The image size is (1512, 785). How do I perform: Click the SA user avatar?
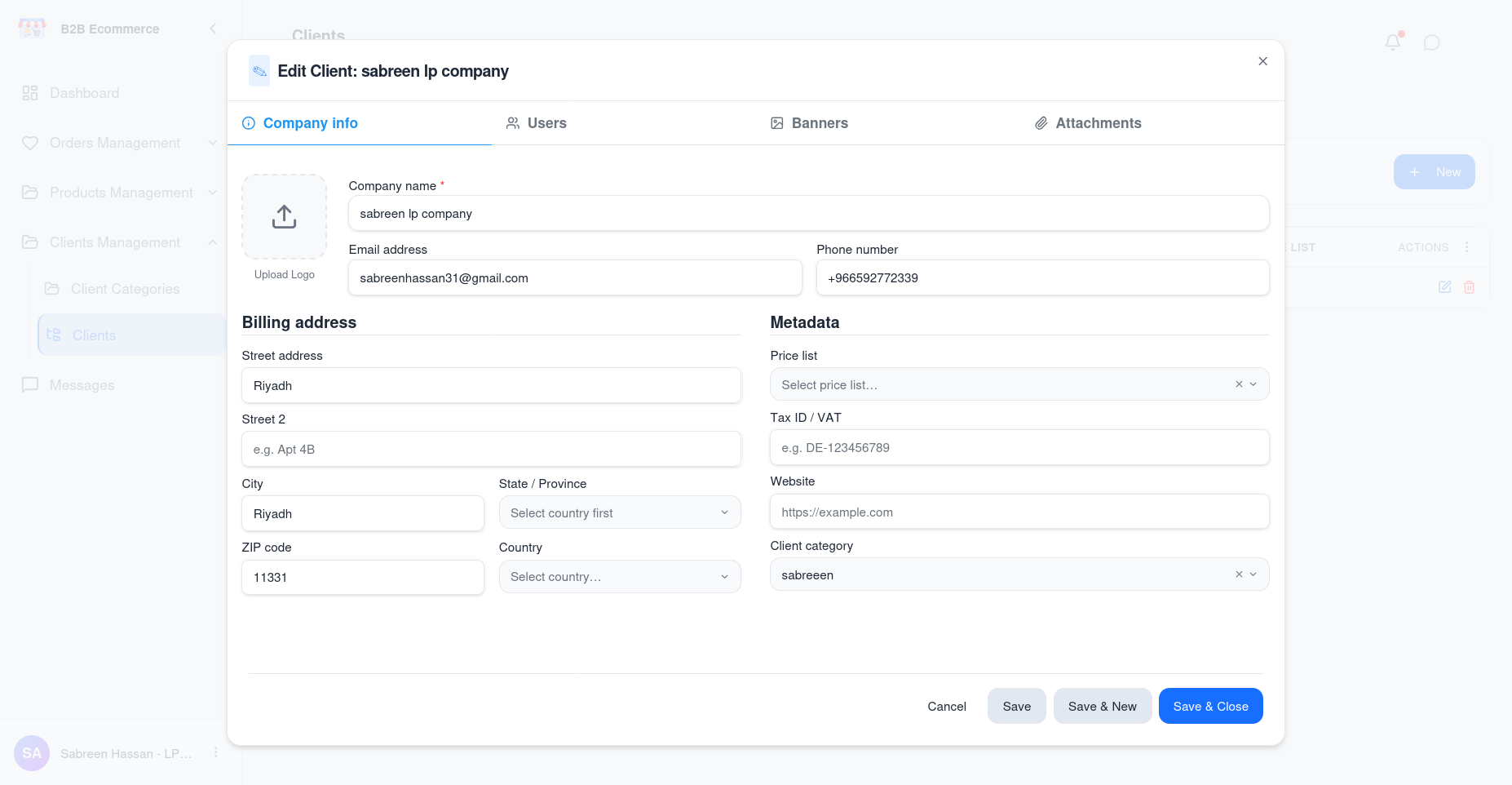tap(32, 753)
